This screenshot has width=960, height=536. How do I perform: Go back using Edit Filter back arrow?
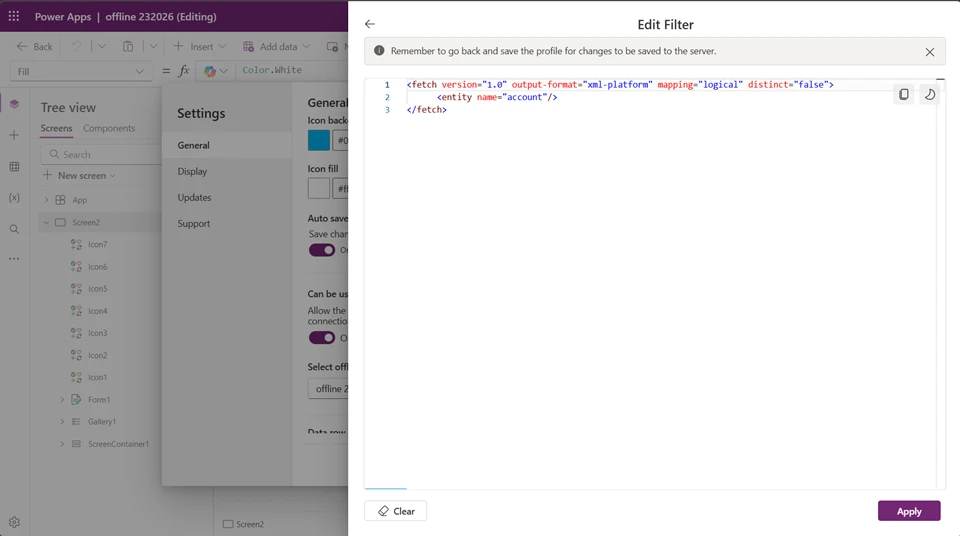coord(370,24)
